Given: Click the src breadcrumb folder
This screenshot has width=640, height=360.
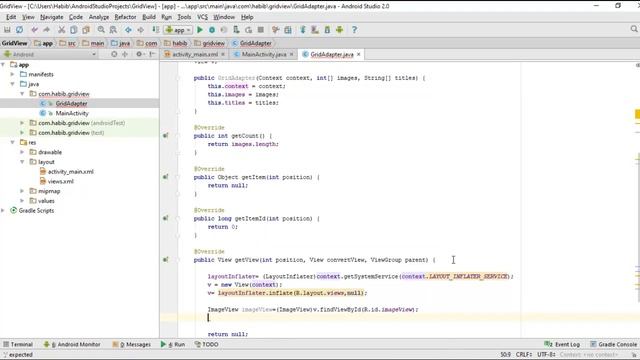Looking at the screenshot, I should click(x=68, y=43).
